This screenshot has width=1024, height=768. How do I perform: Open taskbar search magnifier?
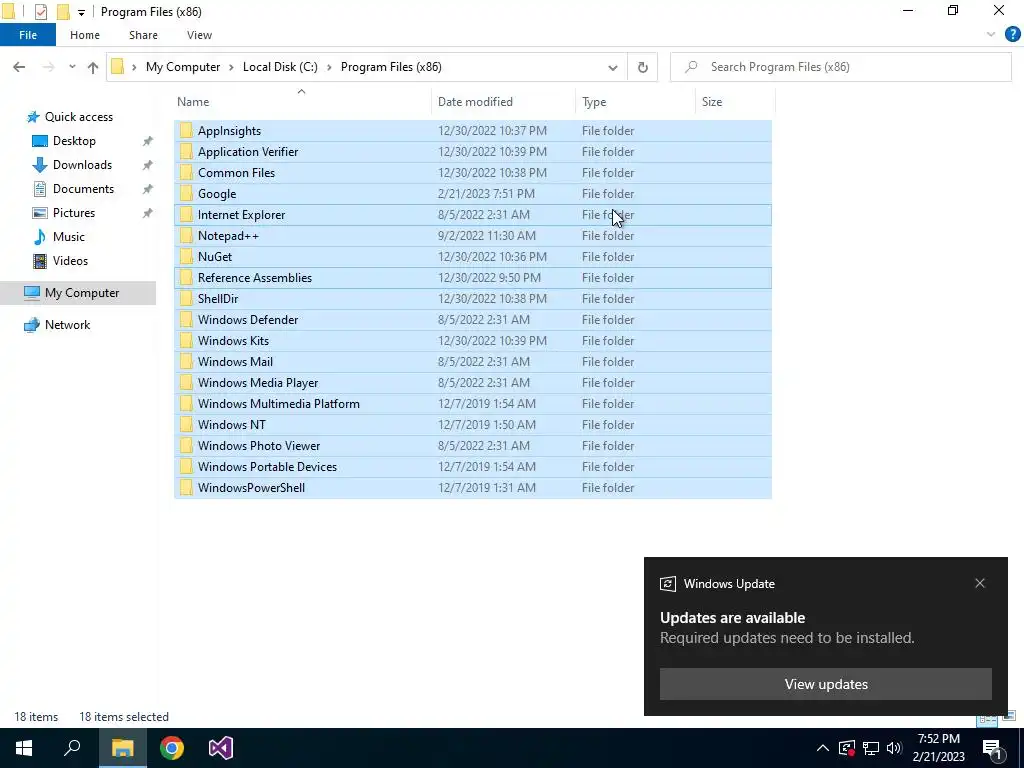tap(72, 748)
